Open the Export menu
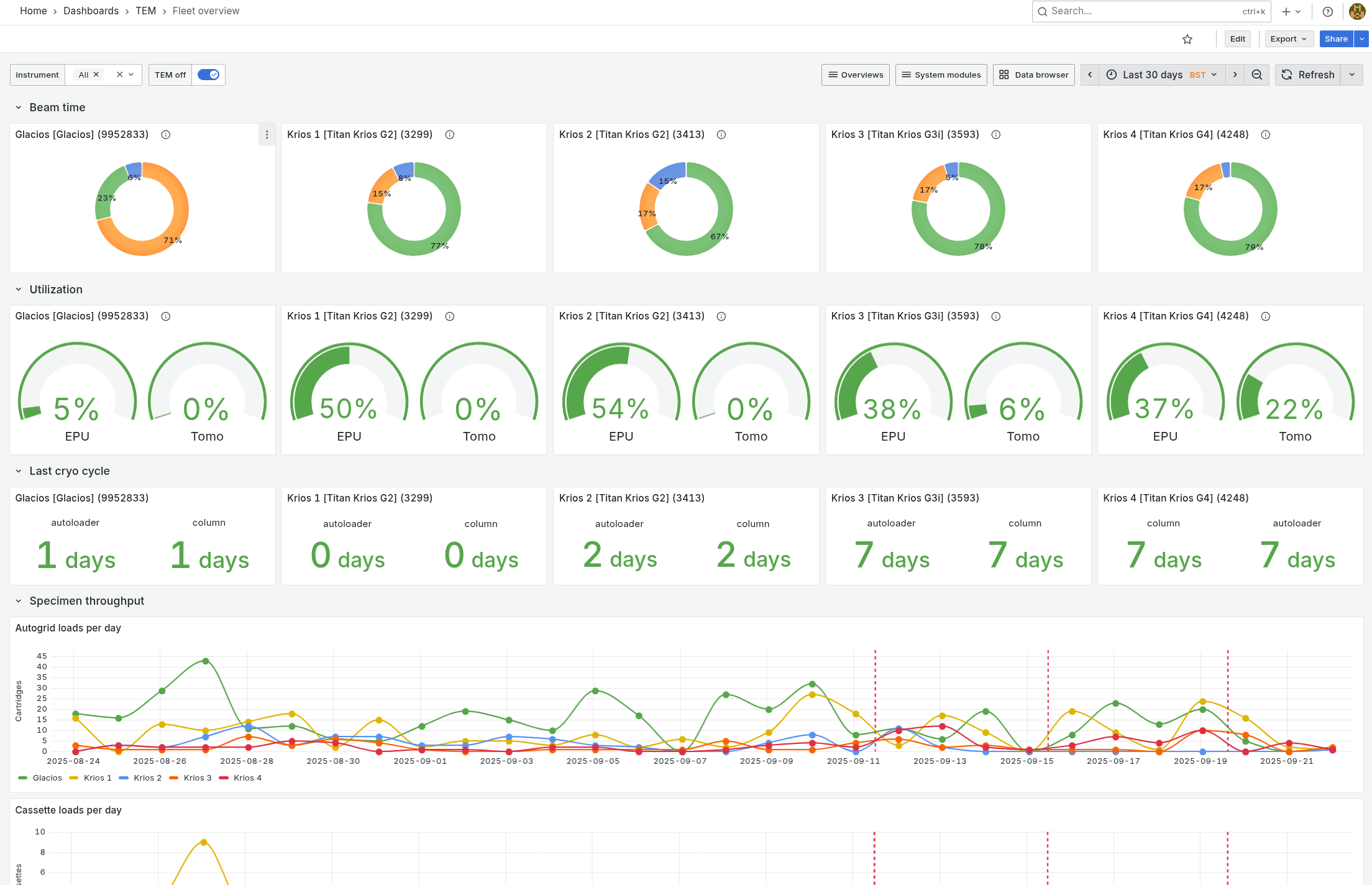 (x=1287, y=39)
